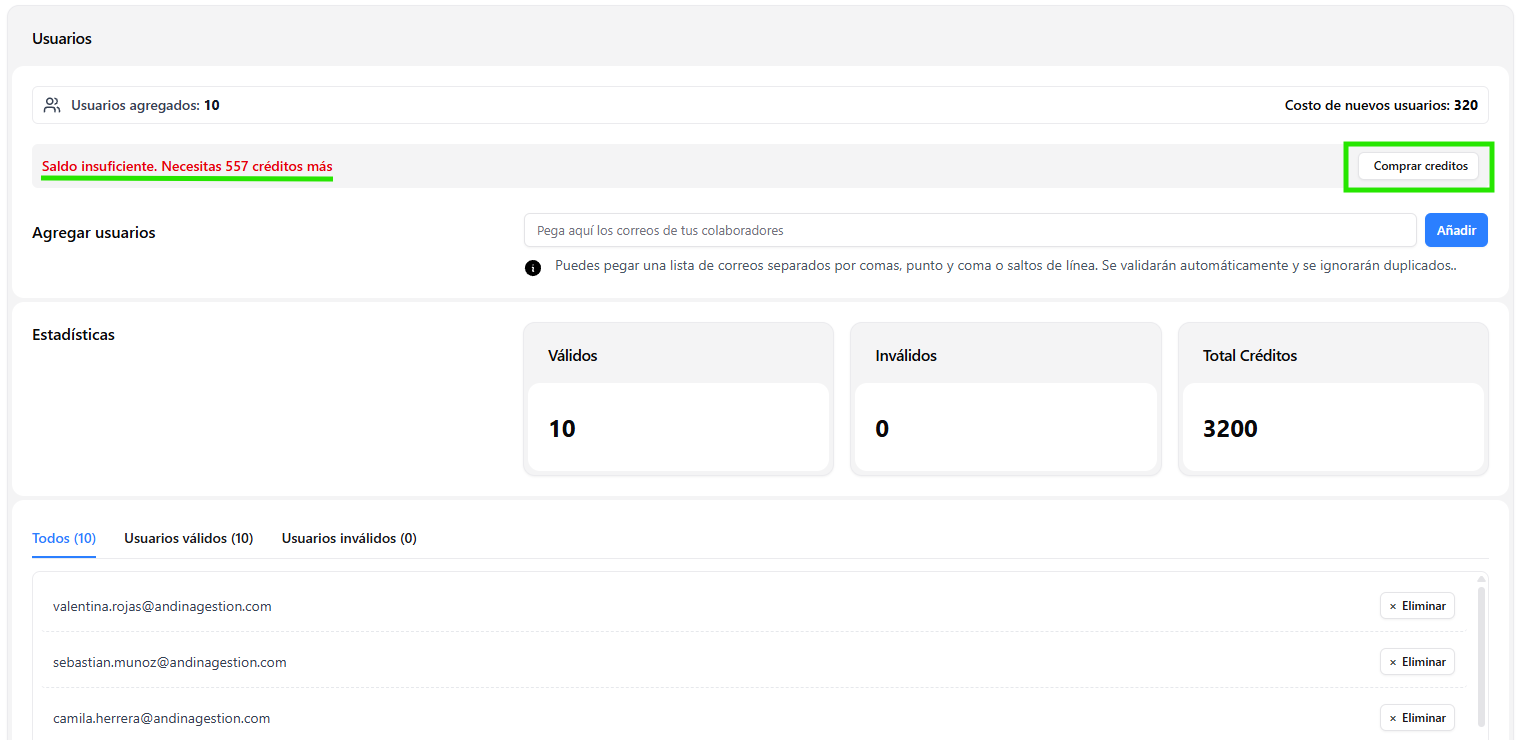
Task: Click Eliminar for camila.herrera
Action: (x=1417, y=718)
